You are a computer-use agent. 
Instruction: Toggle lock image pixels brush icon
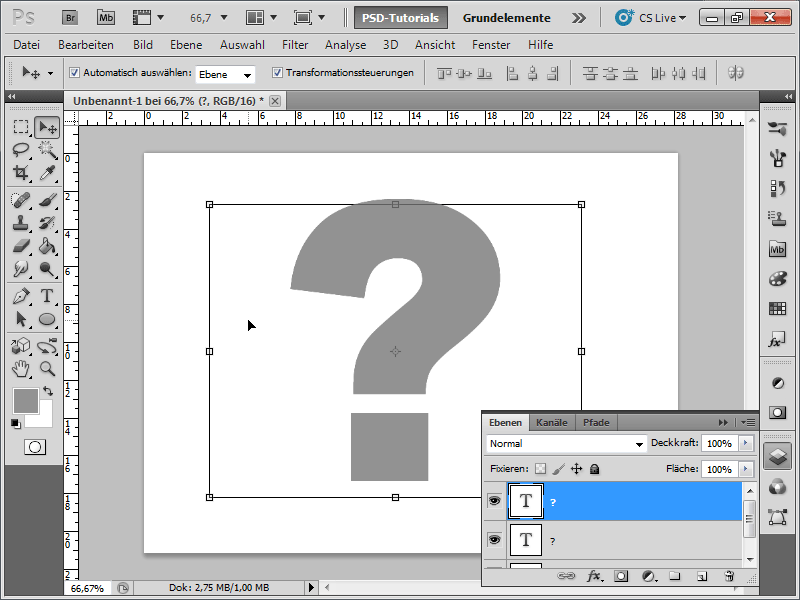[x=559, y=469]
